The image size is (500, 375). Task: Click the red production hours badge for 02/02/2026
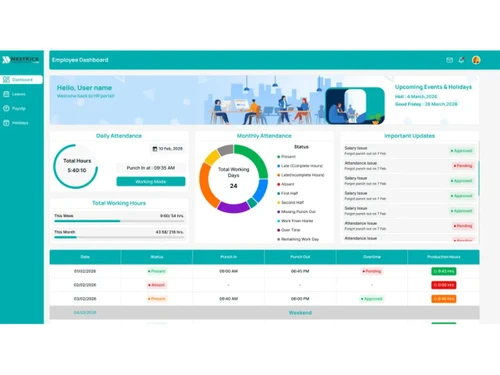[444, 285]
